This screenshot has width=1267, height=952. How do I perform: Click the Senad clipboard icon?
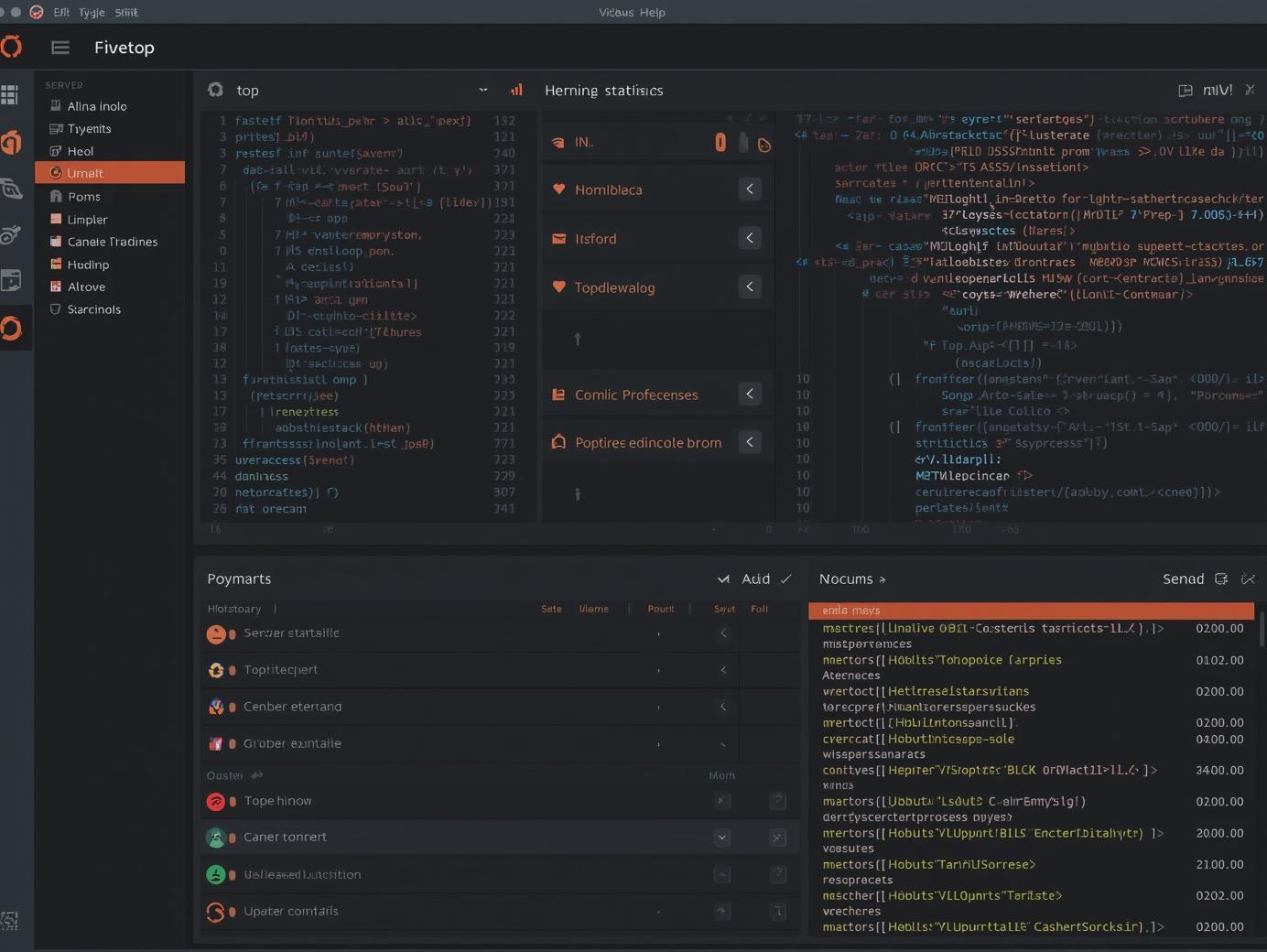coord(1221,579)
